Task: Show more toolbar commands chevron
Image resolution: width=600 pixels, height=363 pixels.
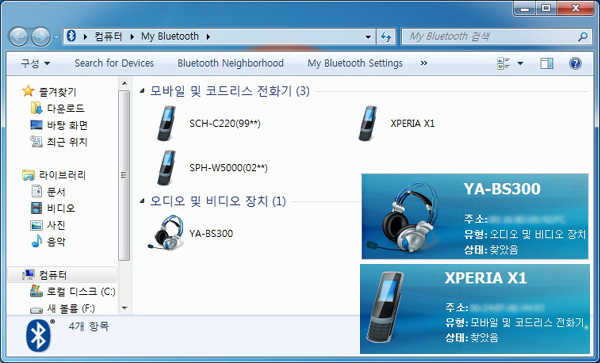Action: [424, 63]
